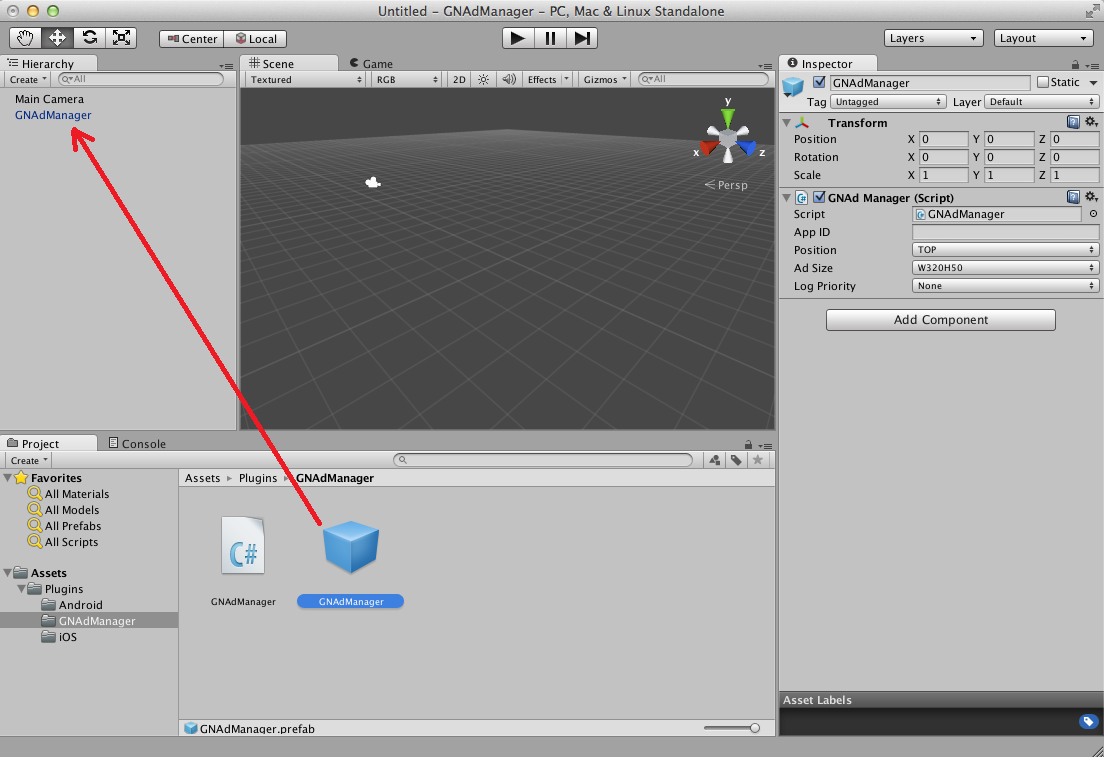Switch to the Game tab
Image resolution: width=1104 pixels, height=757 pixels.
coord(371,63)
